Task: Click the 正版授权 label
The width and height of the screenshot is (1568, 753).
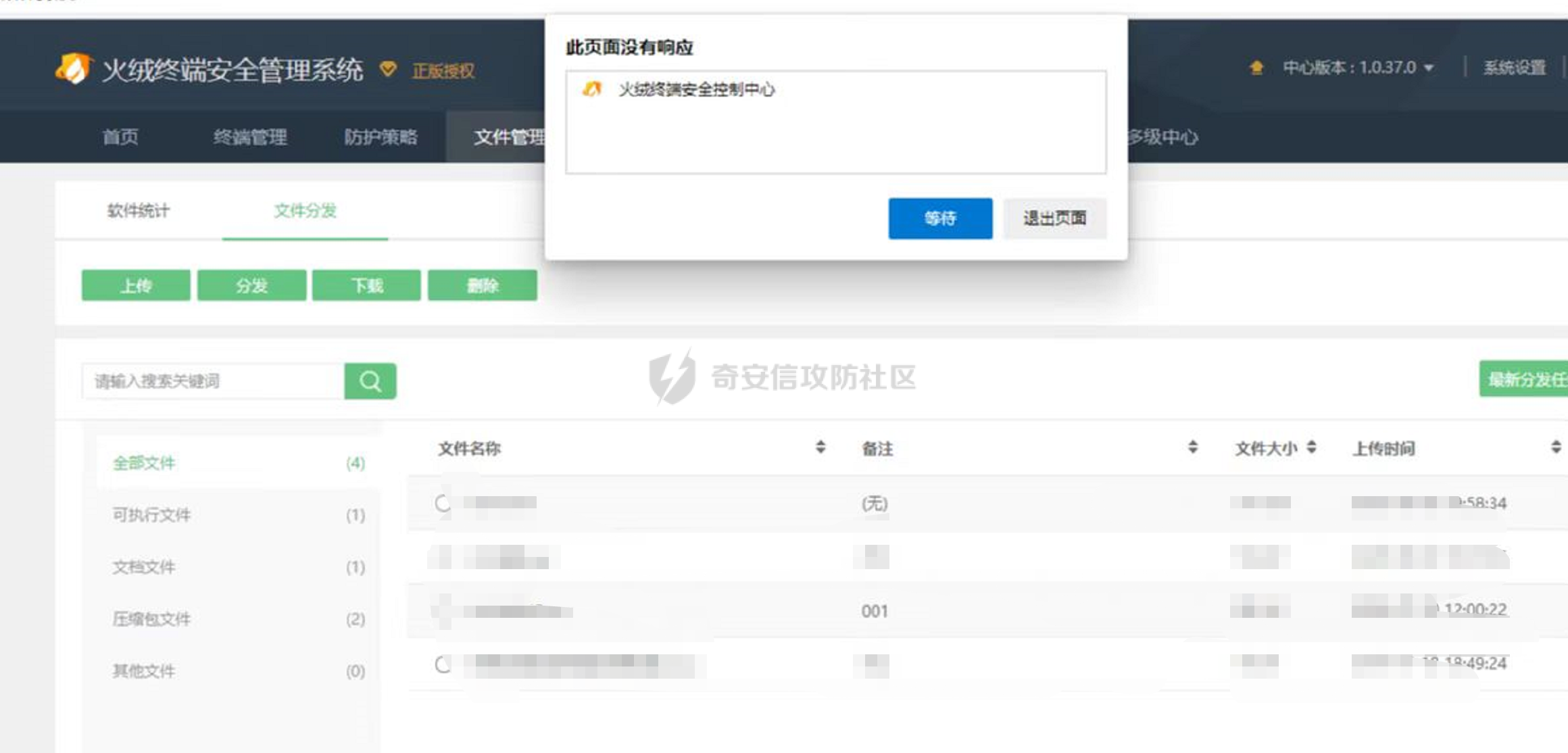Action: tap(443, 71)
